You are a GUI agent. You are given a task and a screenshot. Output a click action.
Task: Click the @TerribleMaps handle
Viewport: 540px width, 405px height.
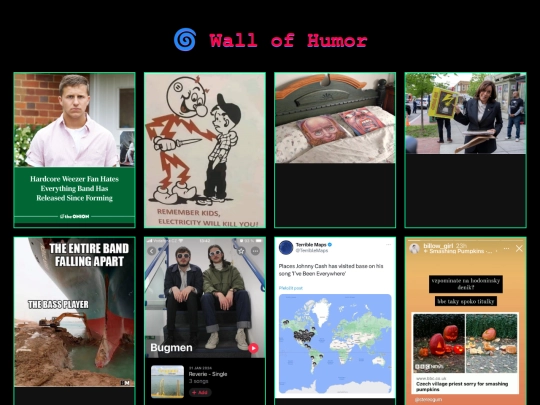[312, 250]
